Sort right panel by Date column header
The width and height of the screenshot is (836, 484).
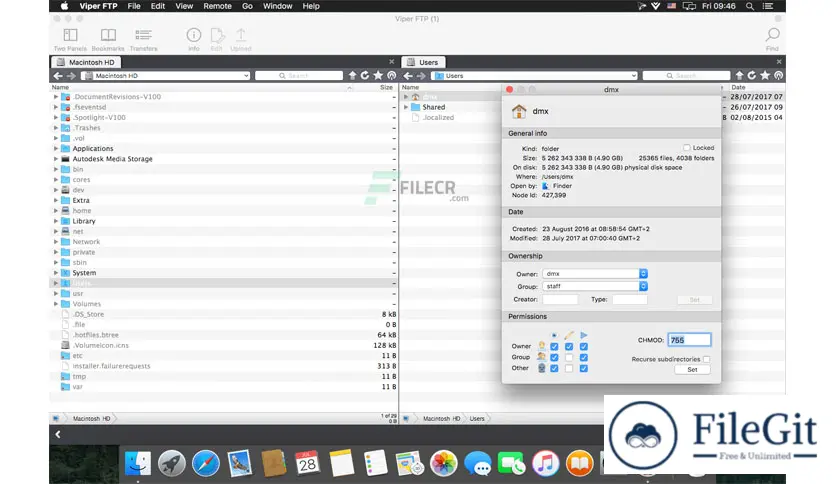(x=738, y=87)
